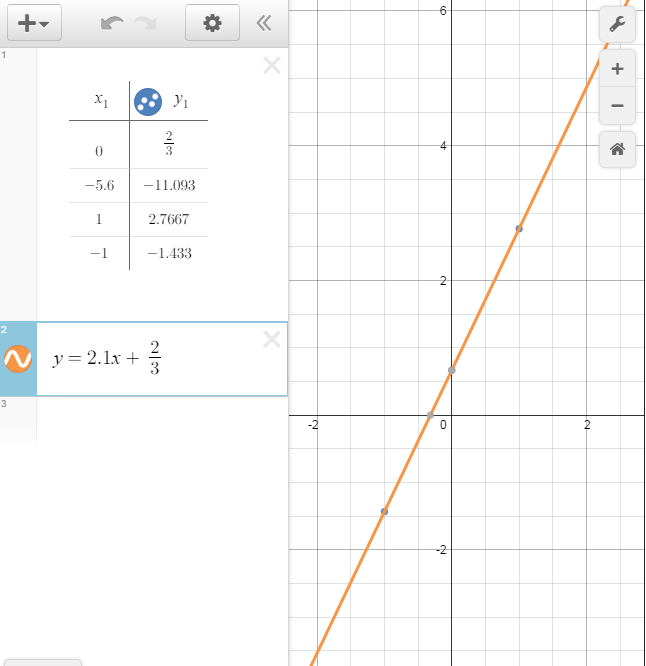
Task: Delete expression 2 with its X button
Action: click(x=272, y=340)
